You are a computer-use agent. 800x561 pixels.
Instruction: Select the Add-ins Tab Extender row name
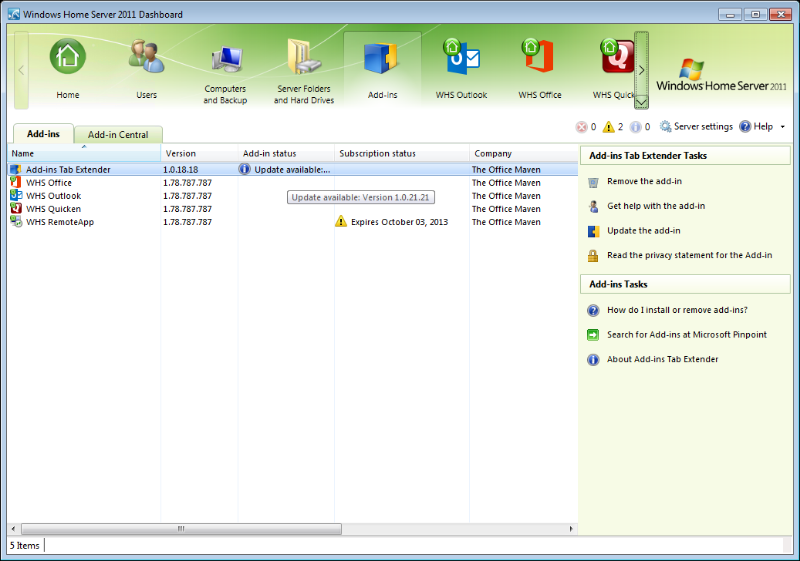[68, 169]
